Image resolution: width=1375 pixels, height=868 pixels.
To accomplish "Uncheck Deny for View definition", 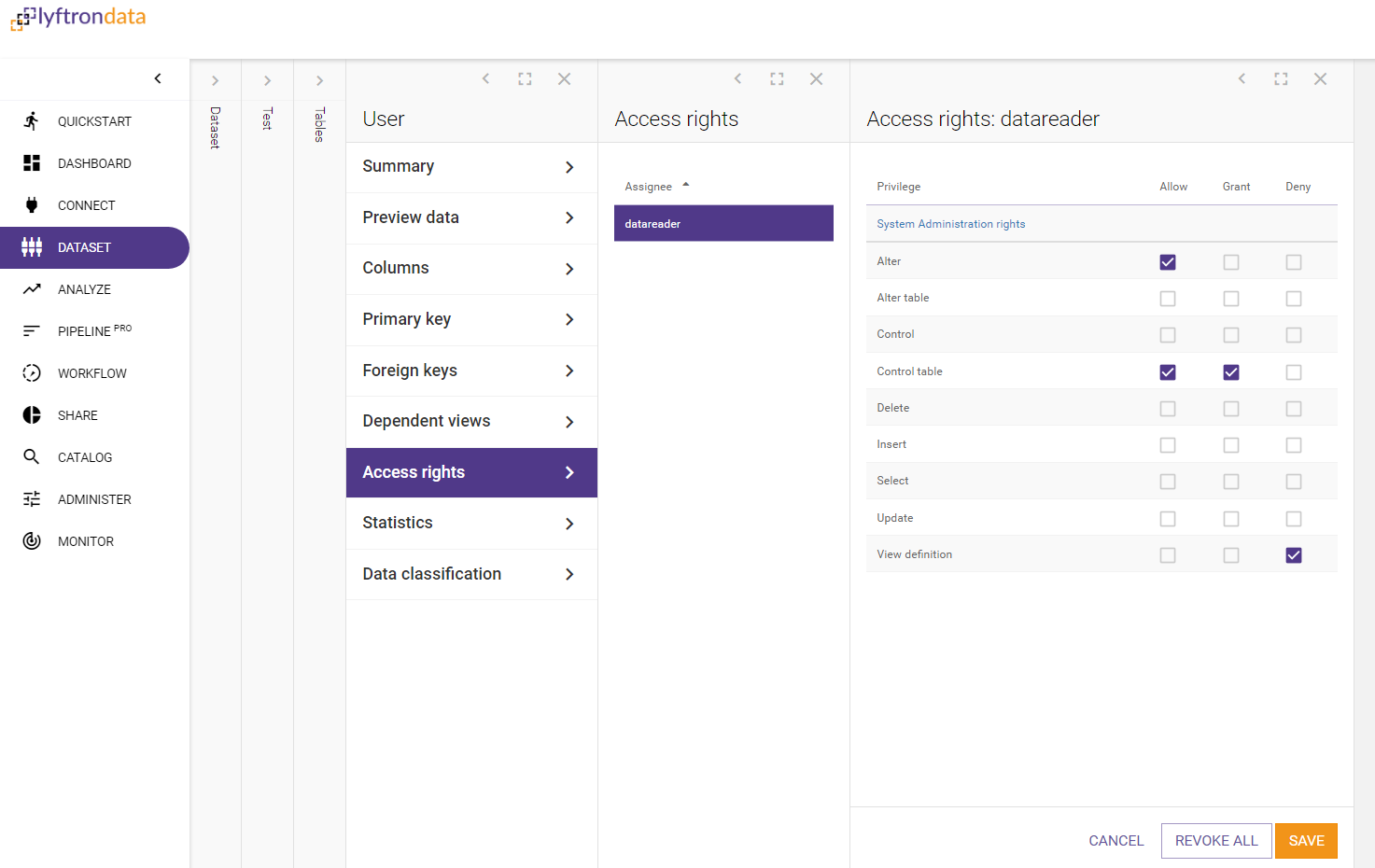I will pos(1294,555).
